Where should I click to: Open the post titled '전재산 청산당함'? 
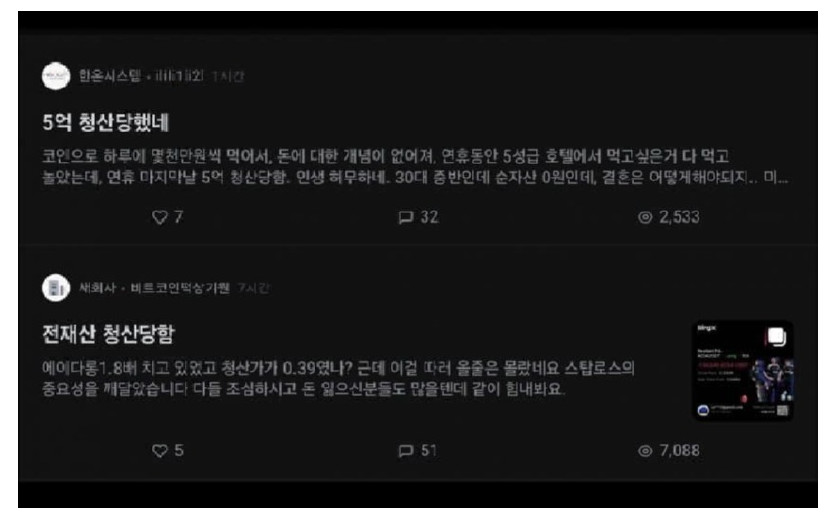108,334
